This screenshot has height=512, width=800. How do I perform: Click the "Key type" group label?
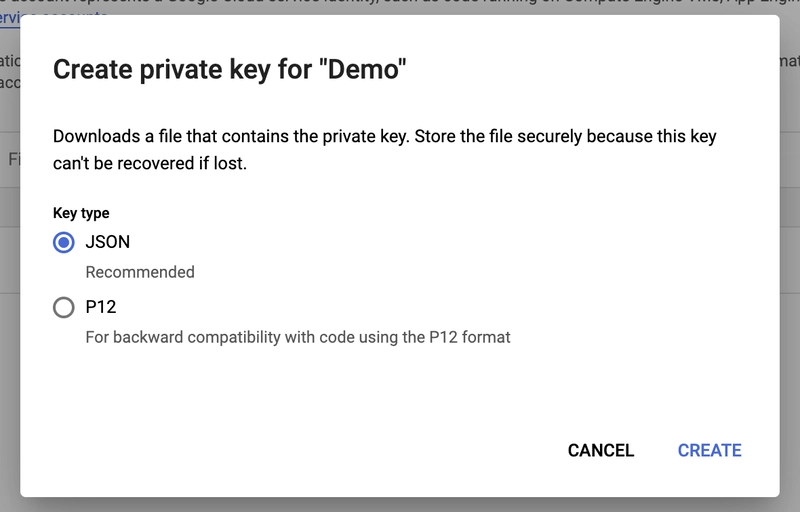[x=81, y=213]
